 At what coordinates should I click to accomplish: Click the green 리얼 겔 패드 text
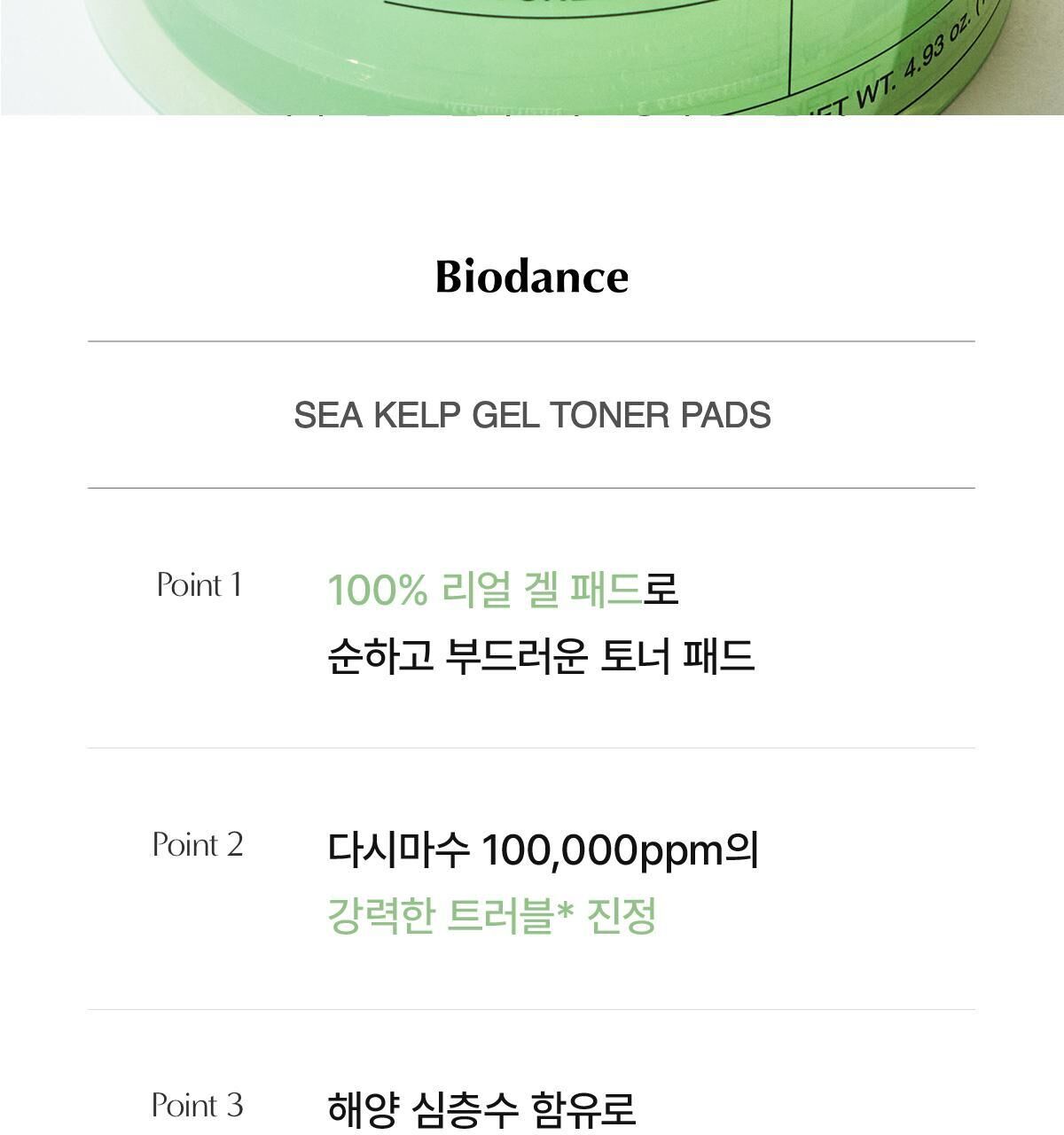pyautogui.click(x=541, y=590)
